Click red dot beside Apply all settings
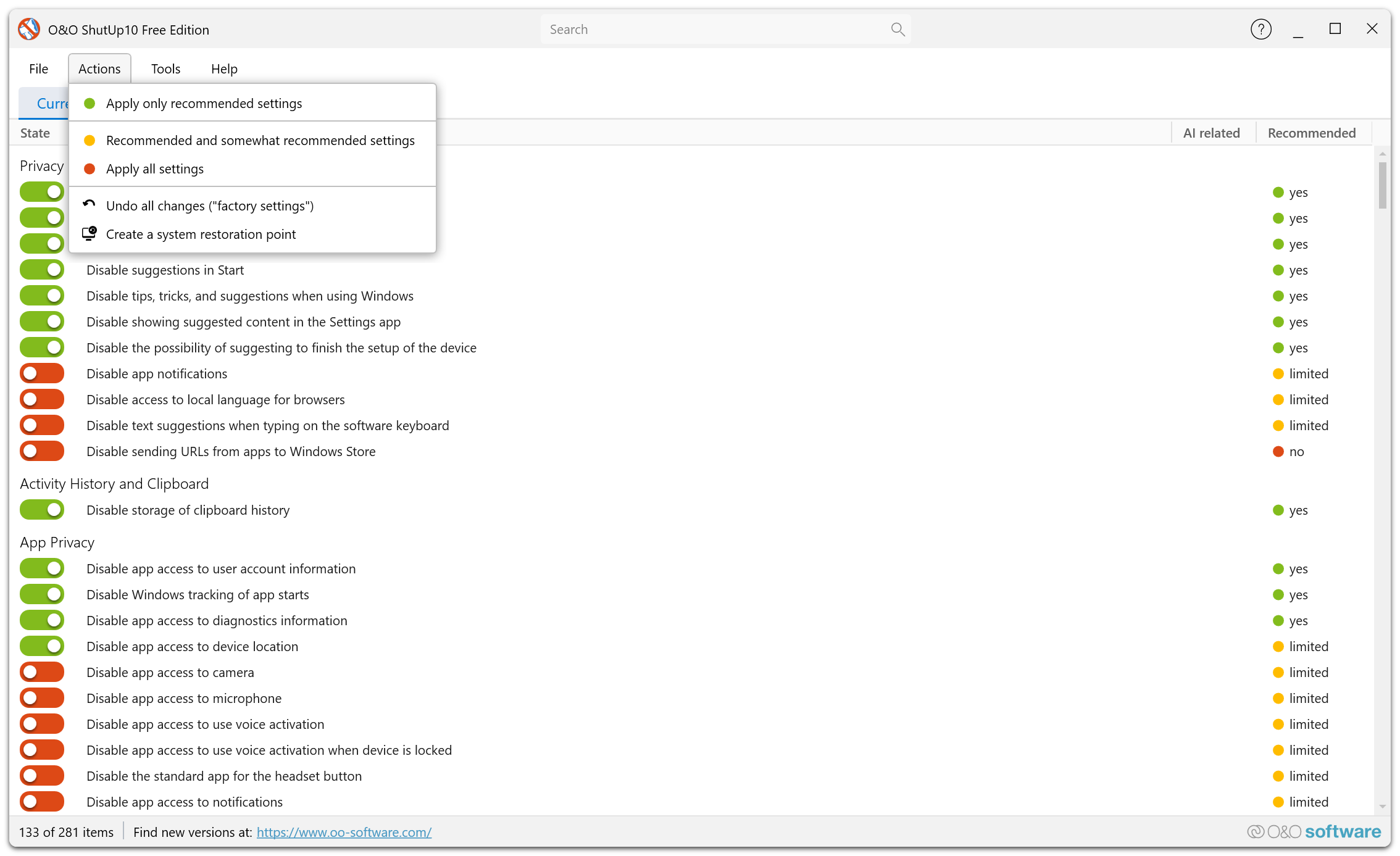Image resolution: width=1400 pixels, height=856 pixels. click(90, 168)
